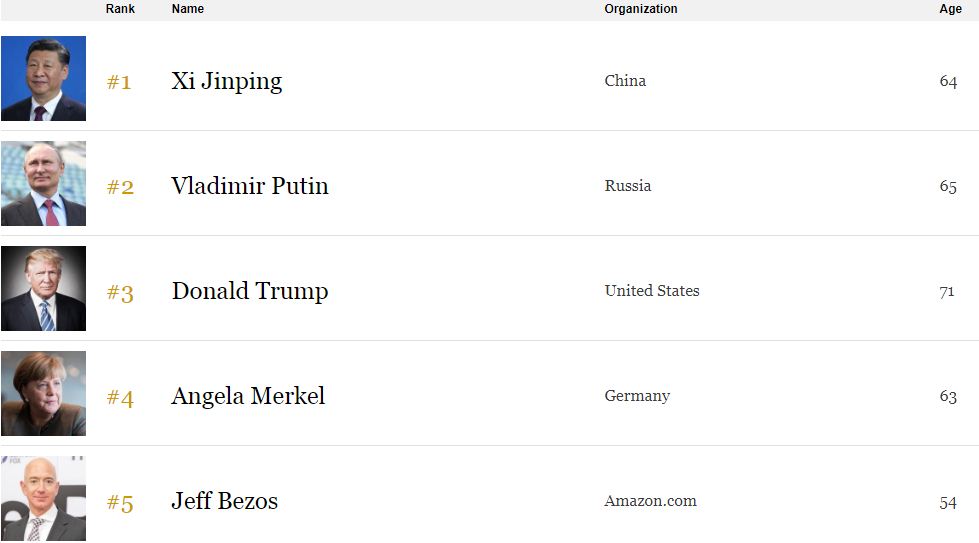
Task: Click the Germany organization entry
Action: click(637, 396)
